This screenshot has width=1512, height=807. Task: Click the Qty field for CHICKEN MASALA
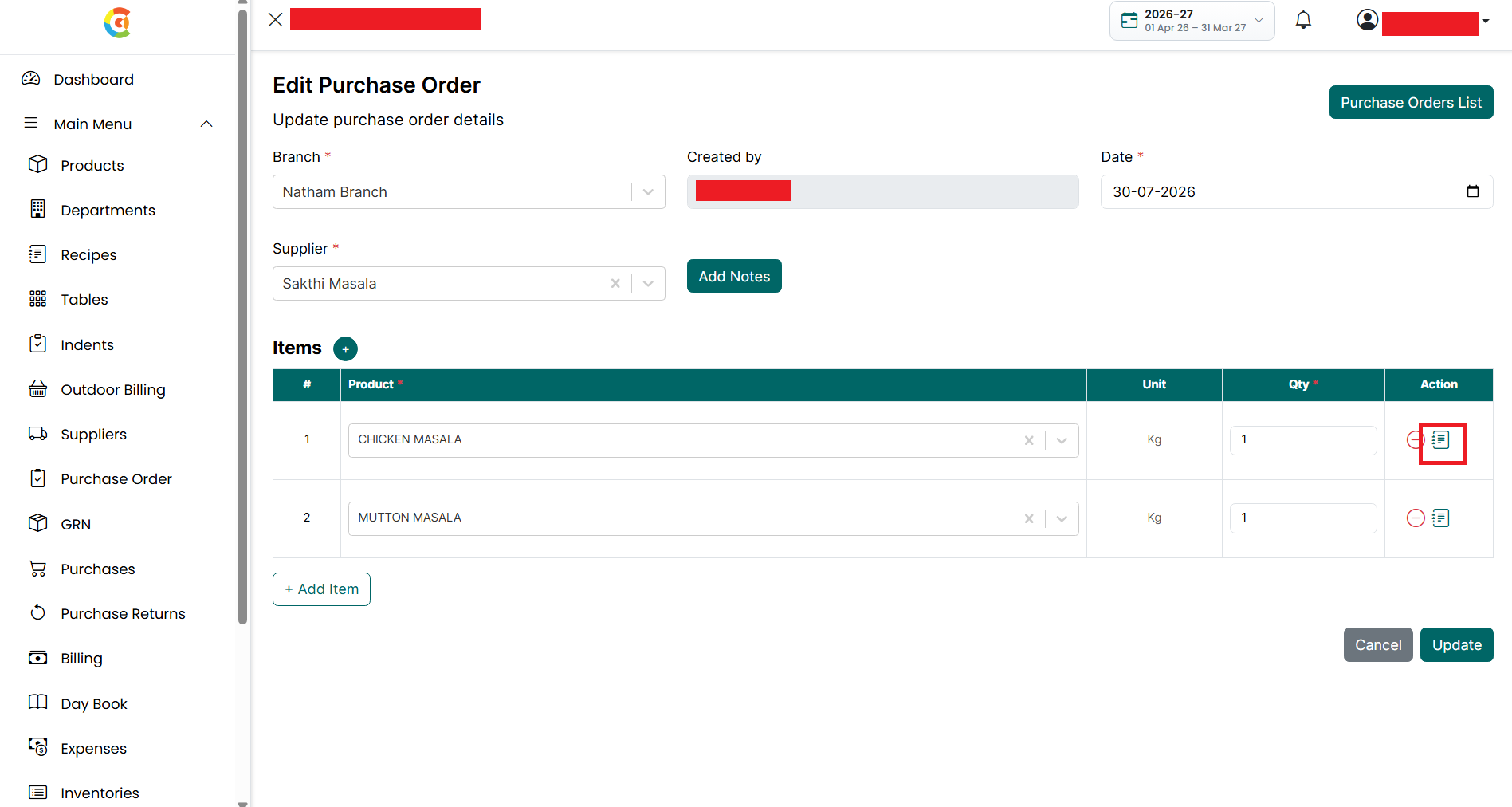click(x=1303, y=439)
